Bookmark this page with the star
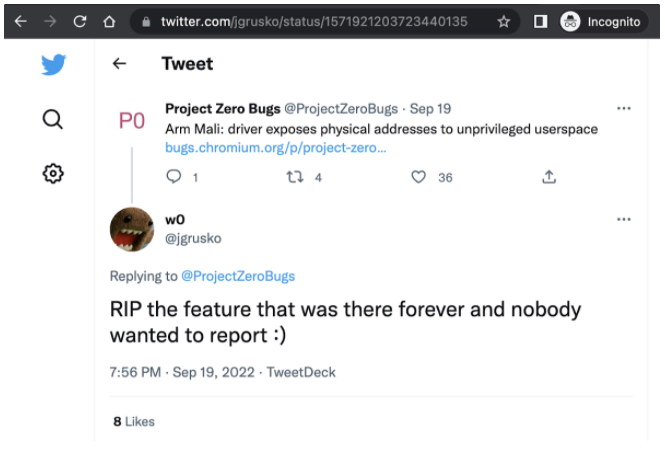This screenshot has width=665, height=449. (x=504, y=21)
